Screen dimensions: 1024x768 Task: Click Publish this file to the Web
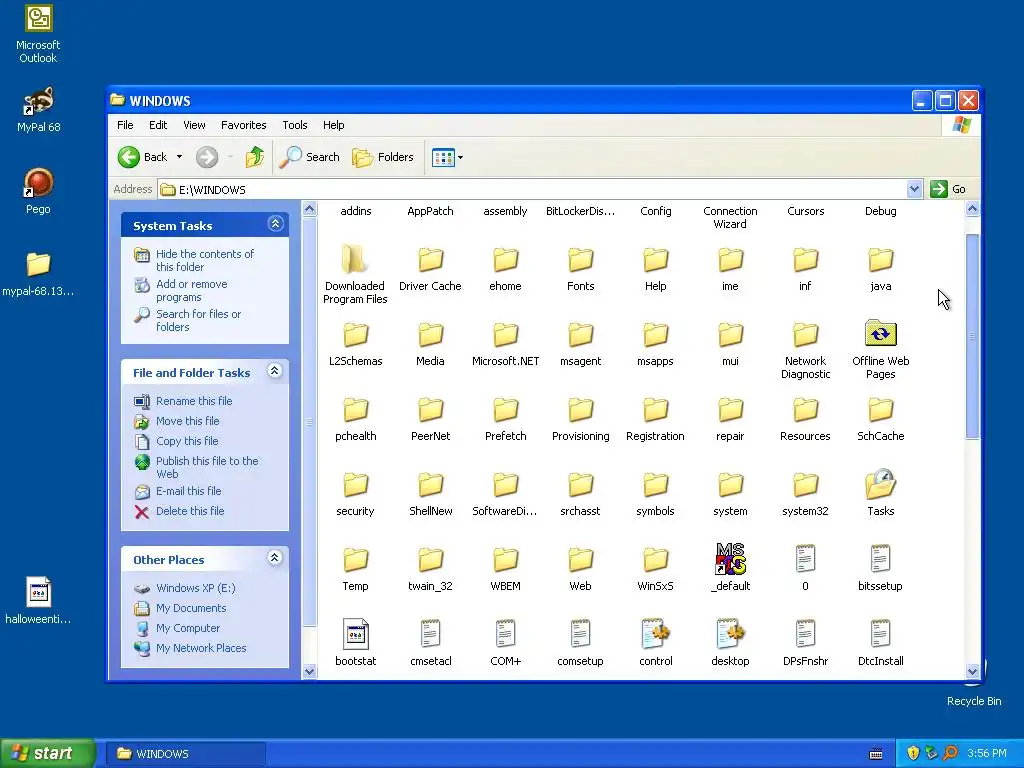207,467
